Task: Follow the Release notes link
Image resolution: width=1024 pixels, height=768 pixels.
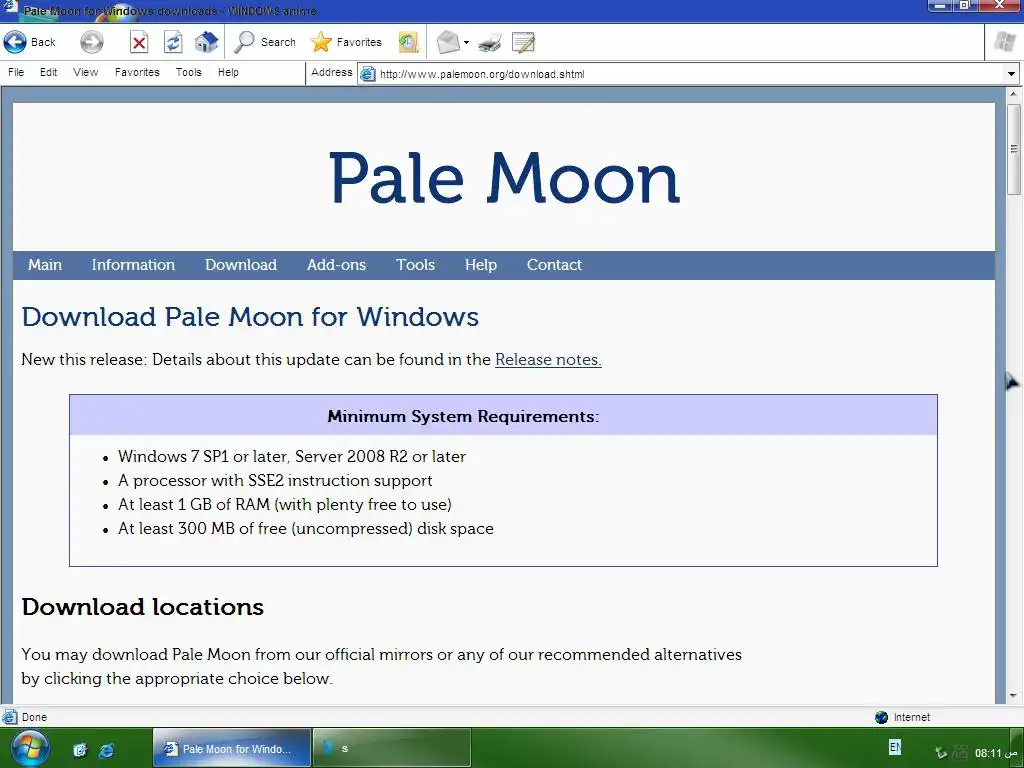Action: [548, 360]
